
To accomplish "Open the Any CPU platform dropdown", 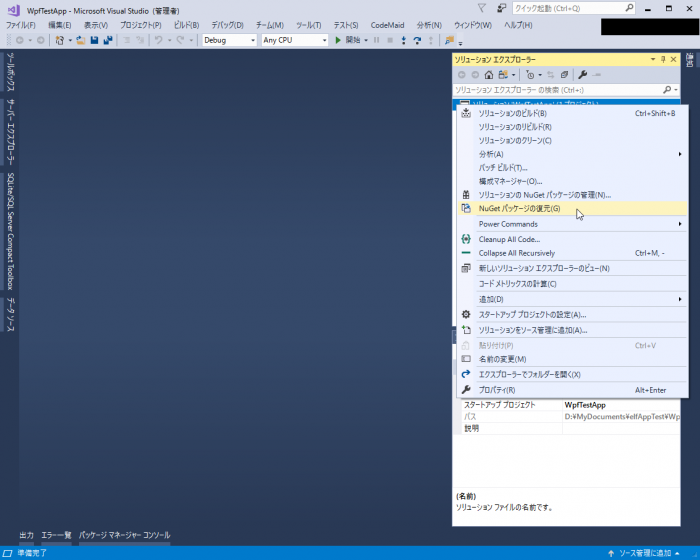I will [x=294, y=40].
